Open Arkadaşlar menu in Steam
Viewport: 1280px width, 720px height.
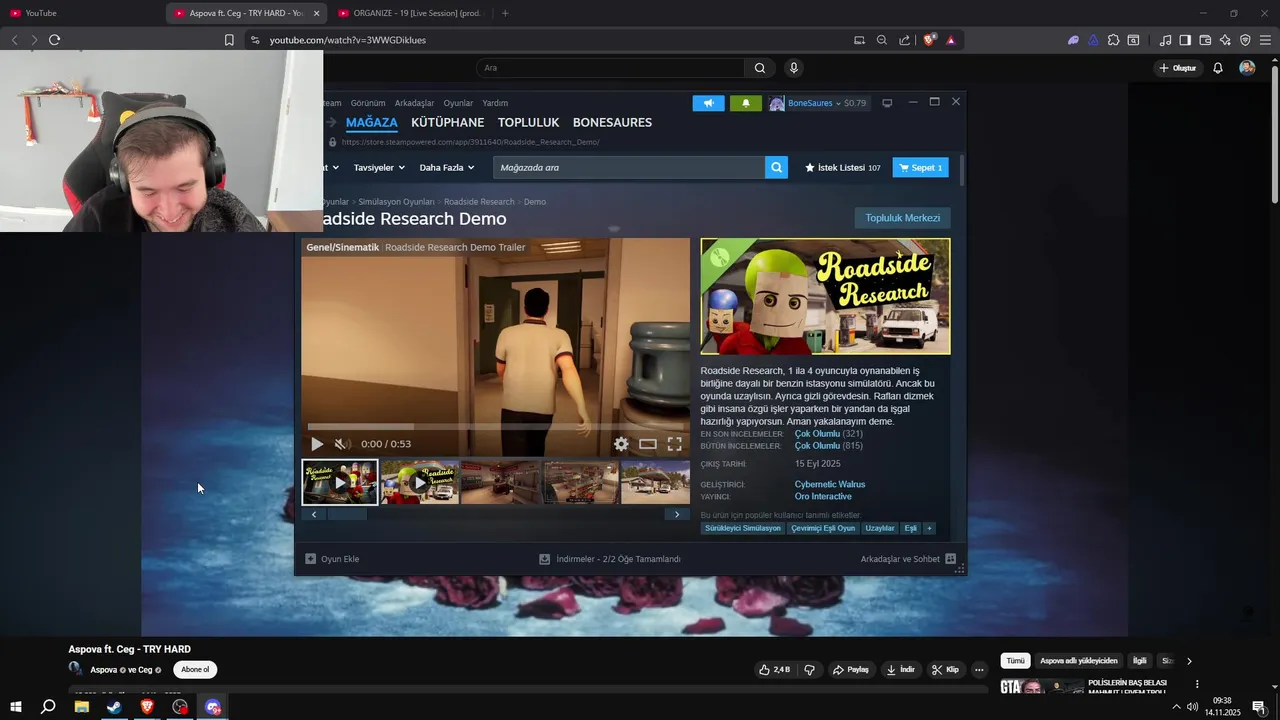click(414, 103)
